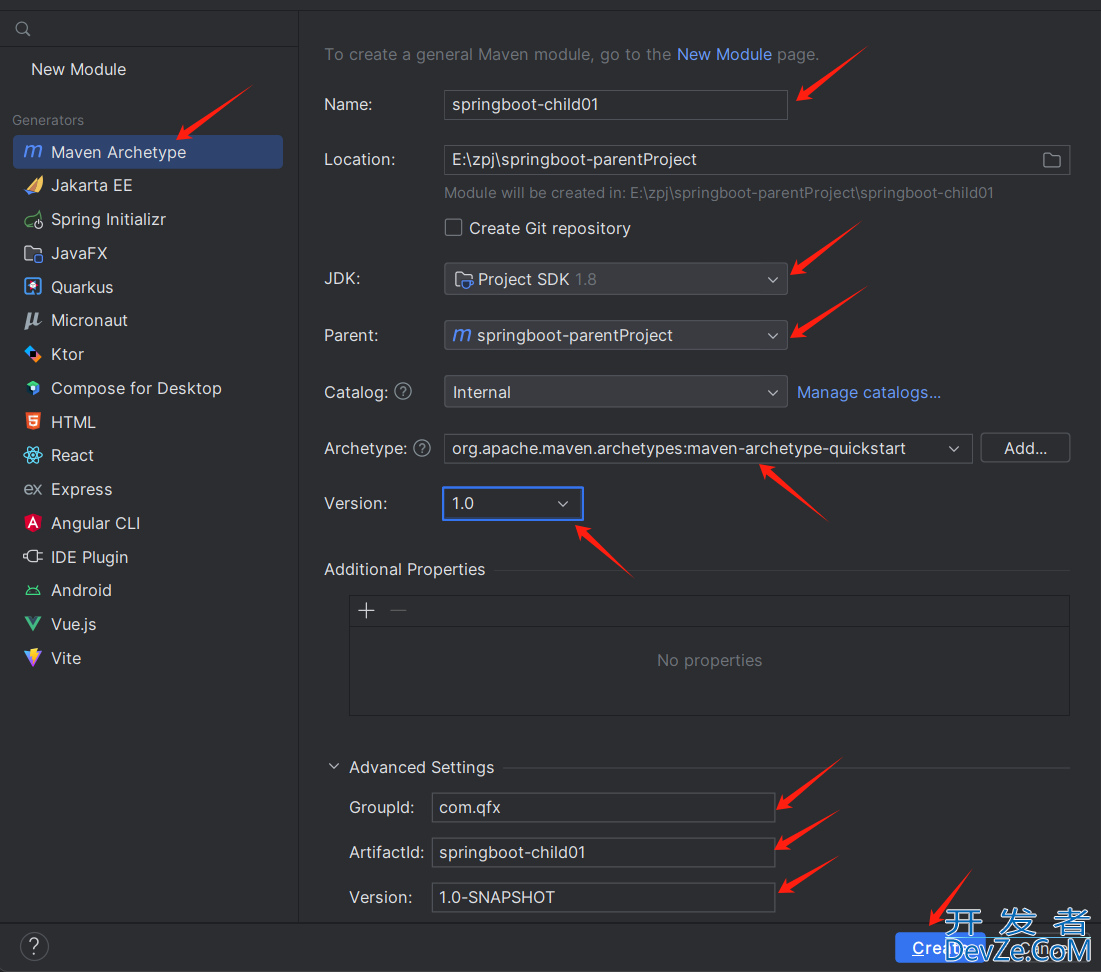Viewport: 1101px width, 972px height.
Task: Choose Spring Initializr generator
Action: (147, 219)
